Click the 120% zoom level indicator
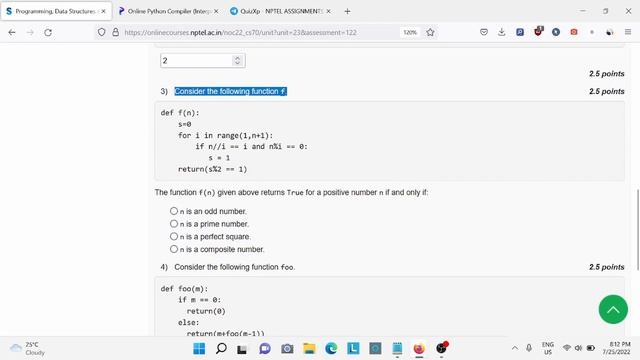This screenshot has height=360, width=640. tap(410, 32)
